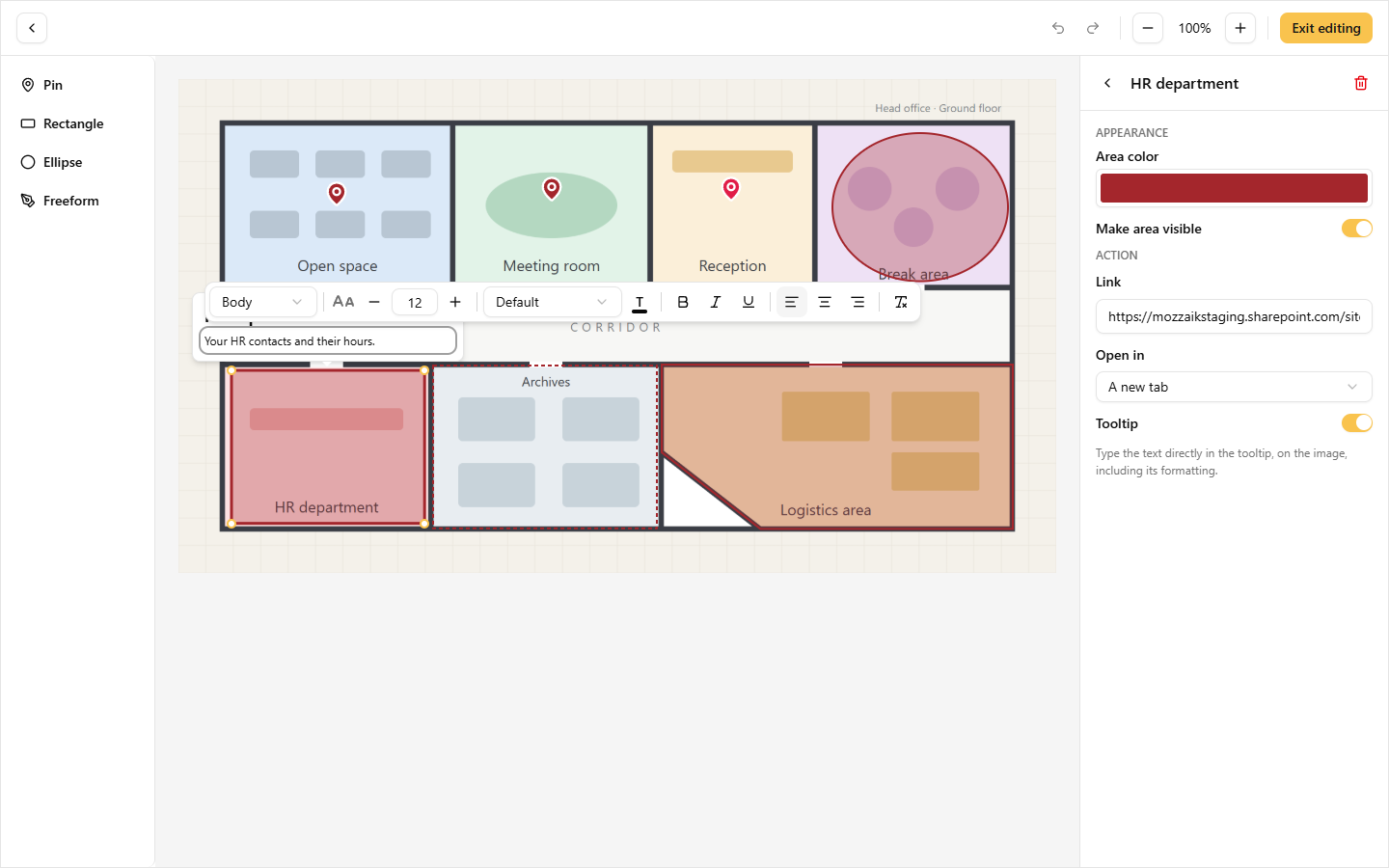The width and height of the screenshot is (1389, 868).
Task: Redo the last edit
Action: click(1093, 28)
